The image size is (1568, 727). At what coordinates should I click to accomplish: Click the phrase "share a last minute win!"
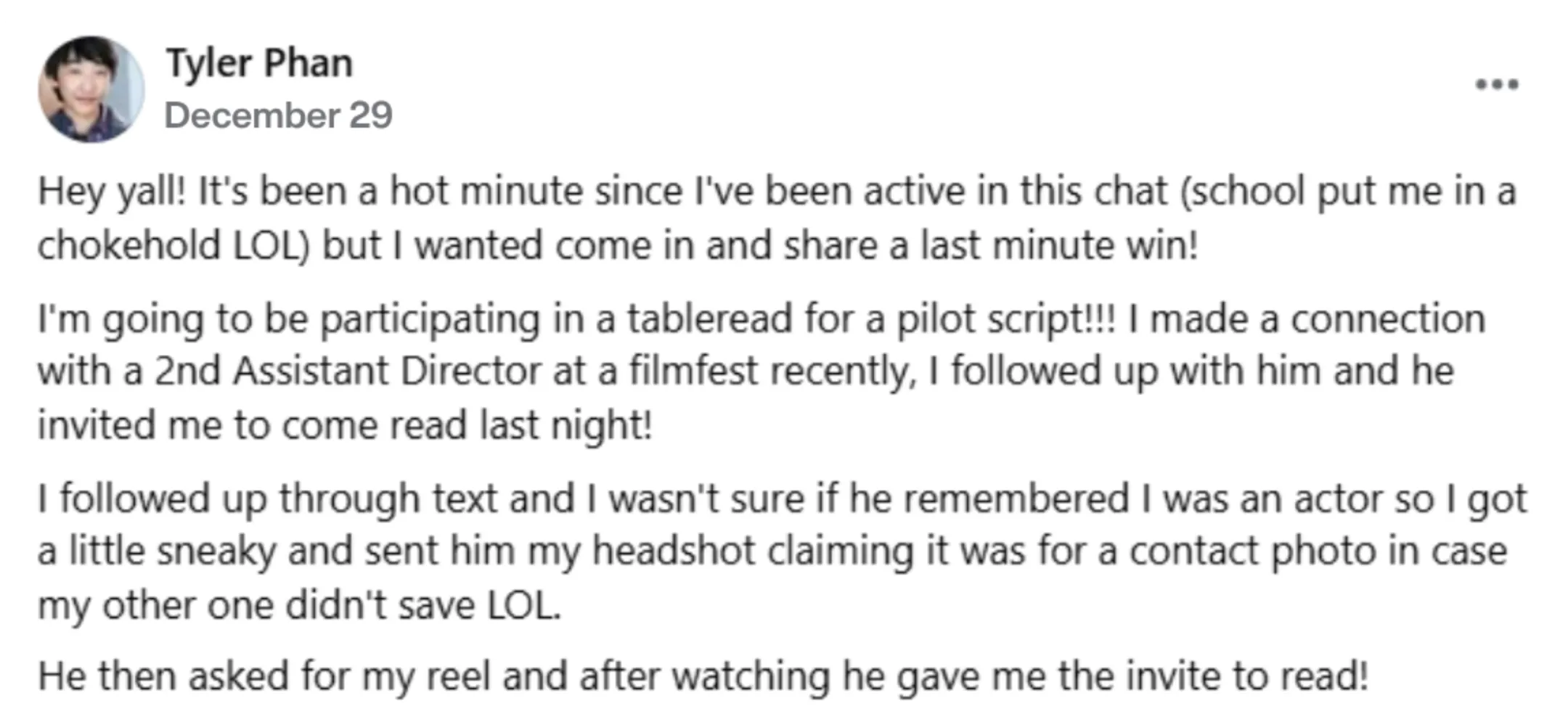point(991,245)
